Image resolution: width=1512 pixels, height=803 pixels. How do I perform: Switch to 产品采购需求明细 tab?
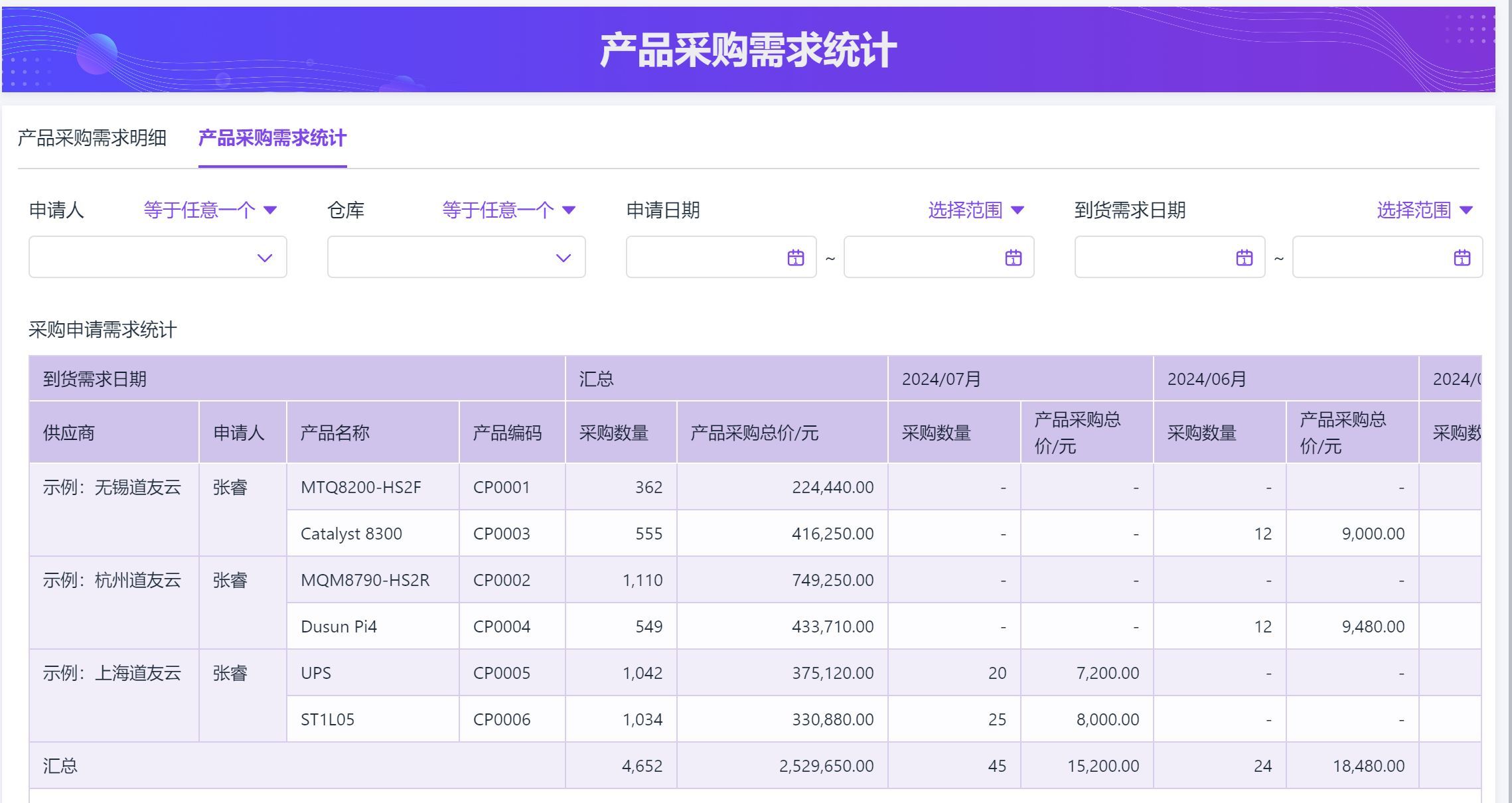tap(92, 138)
